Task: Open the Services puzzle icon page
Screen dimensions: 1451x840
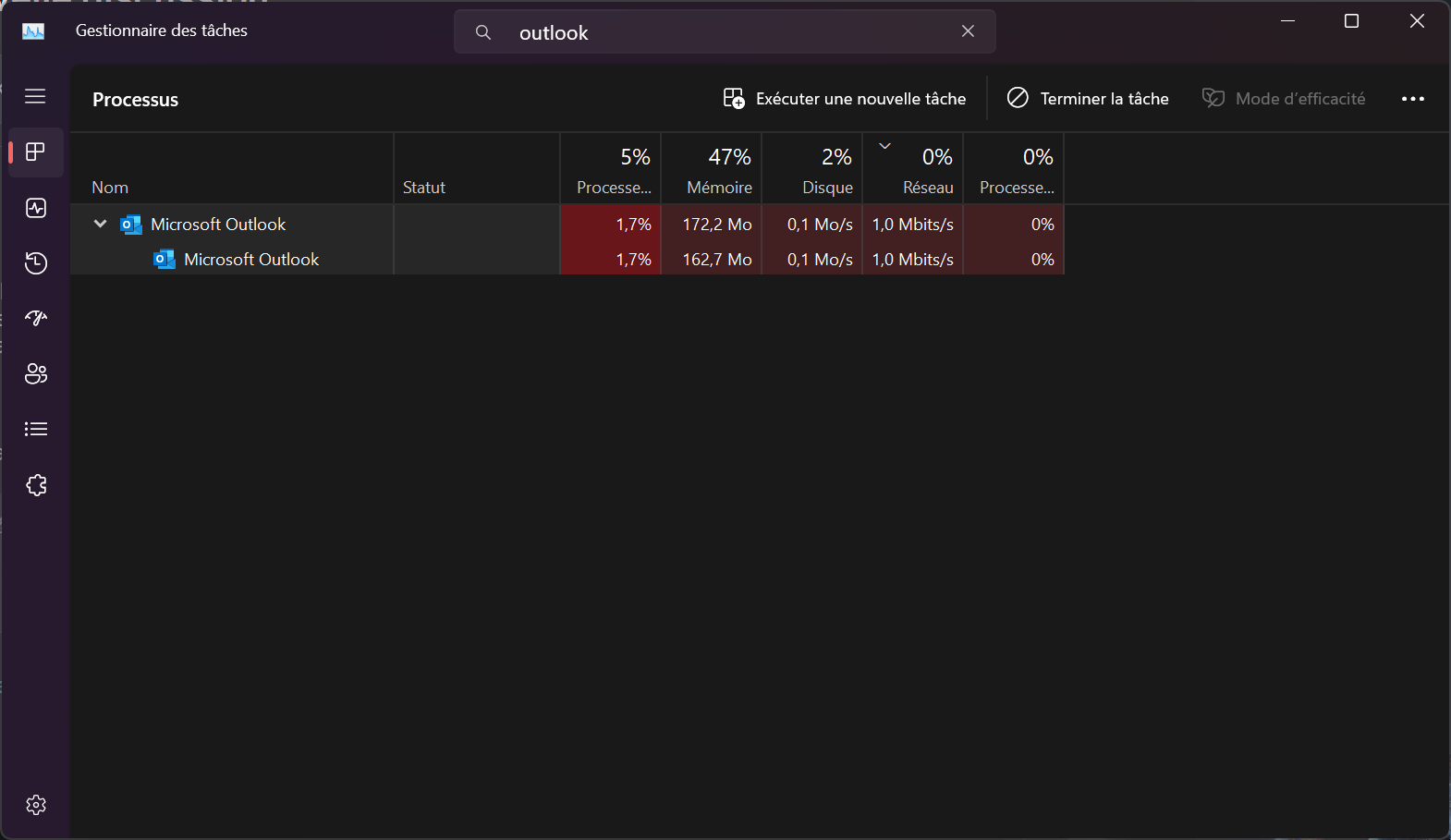Action: (x=36, y=485)
